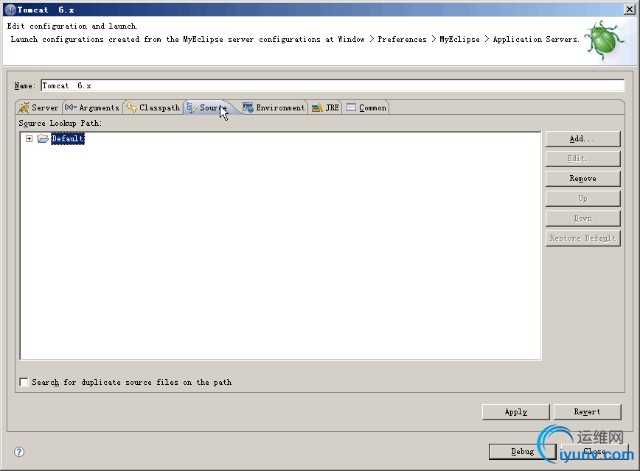Switch to the JRE tab
The image size is (640, 471).
(325, 108)
